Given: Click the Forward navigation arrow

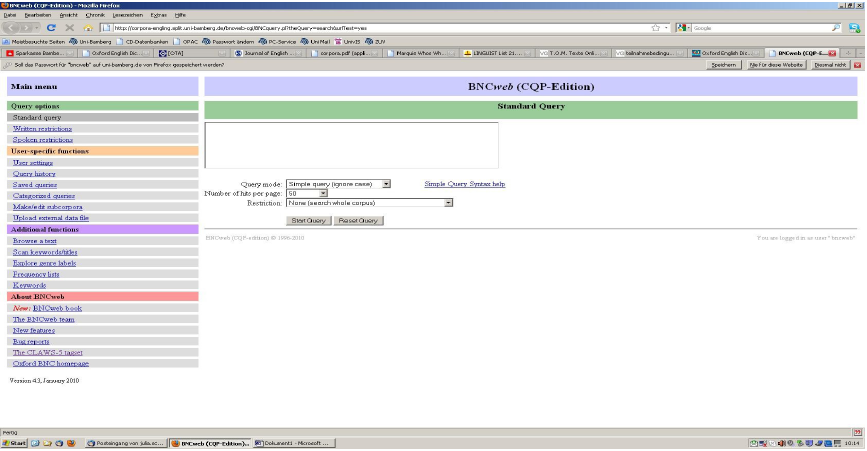Looking at the screenshot, I should pos(26,28).
